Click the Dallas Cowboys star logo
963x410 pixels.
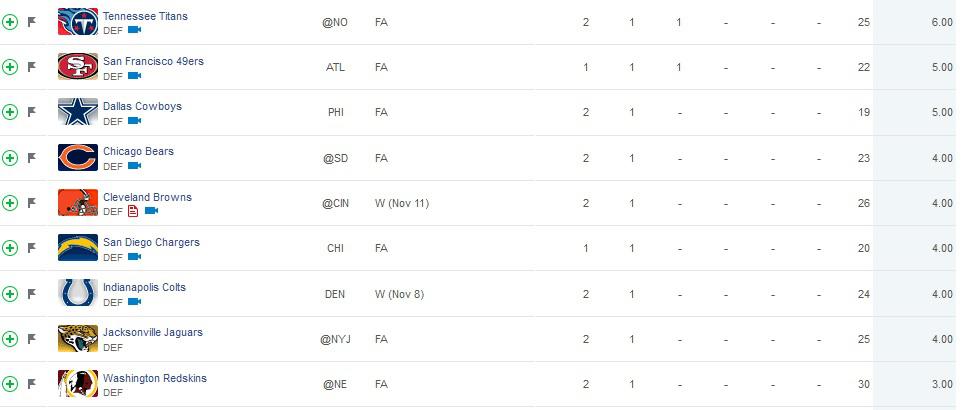point(78,112)
